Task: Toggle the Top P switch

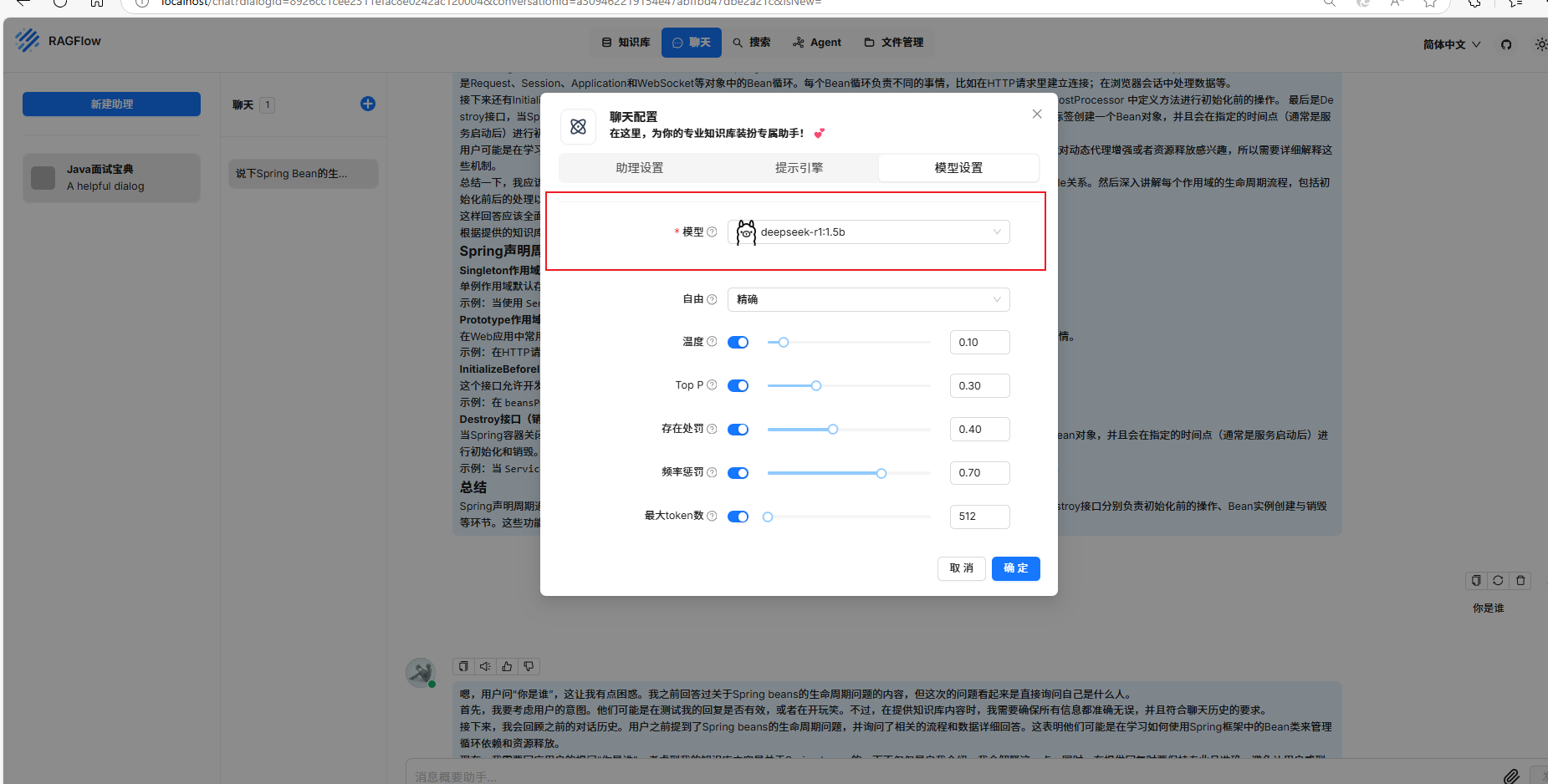Action: click(738, 385)
